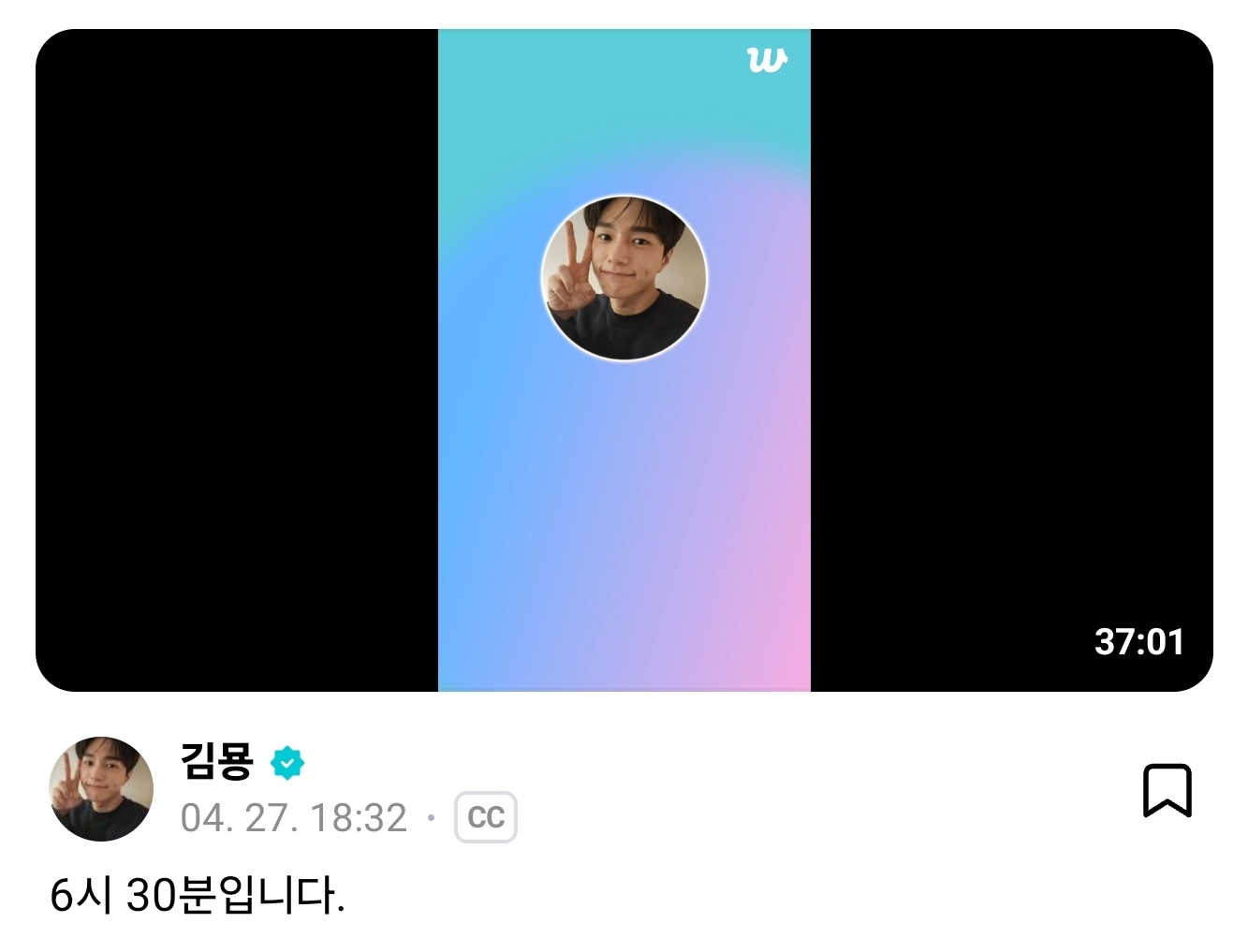Click the 37:01 duration label
Screen dimensions: 1248x952
(x=1139, y=641)
